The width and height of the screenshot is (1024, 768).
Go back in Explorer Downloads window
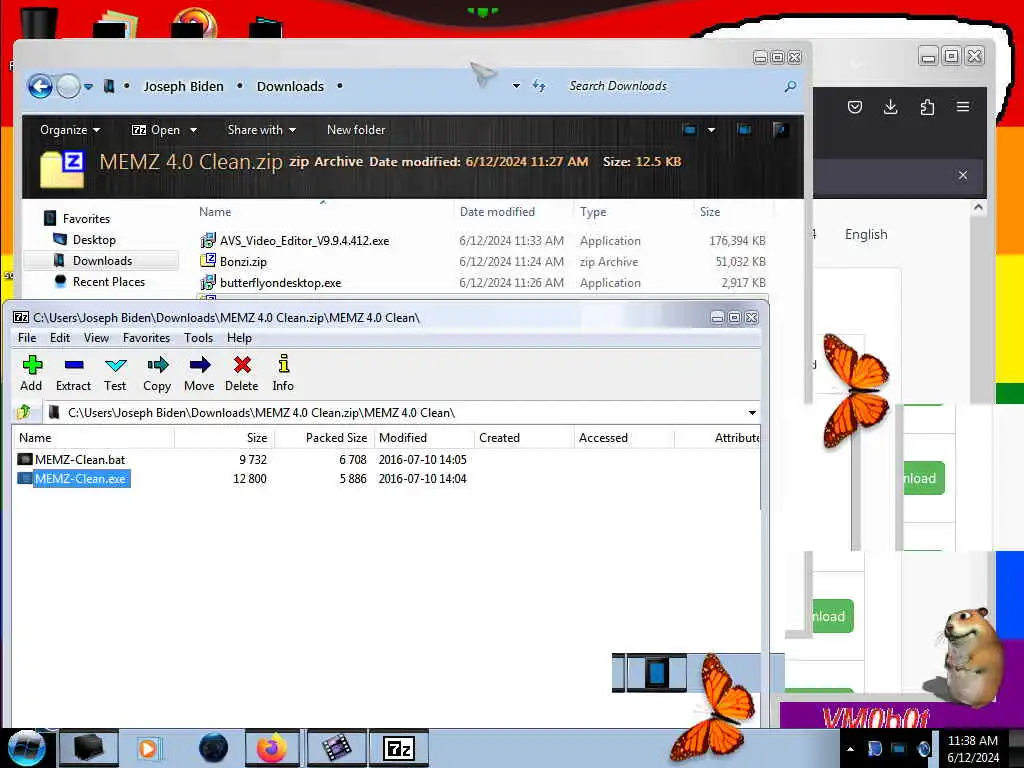tap(40, 86)
